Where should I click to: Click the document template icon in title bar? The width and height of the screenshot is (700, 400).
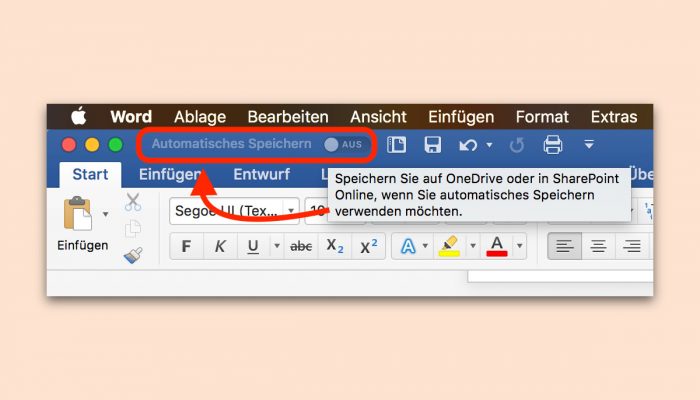(396, 145)
